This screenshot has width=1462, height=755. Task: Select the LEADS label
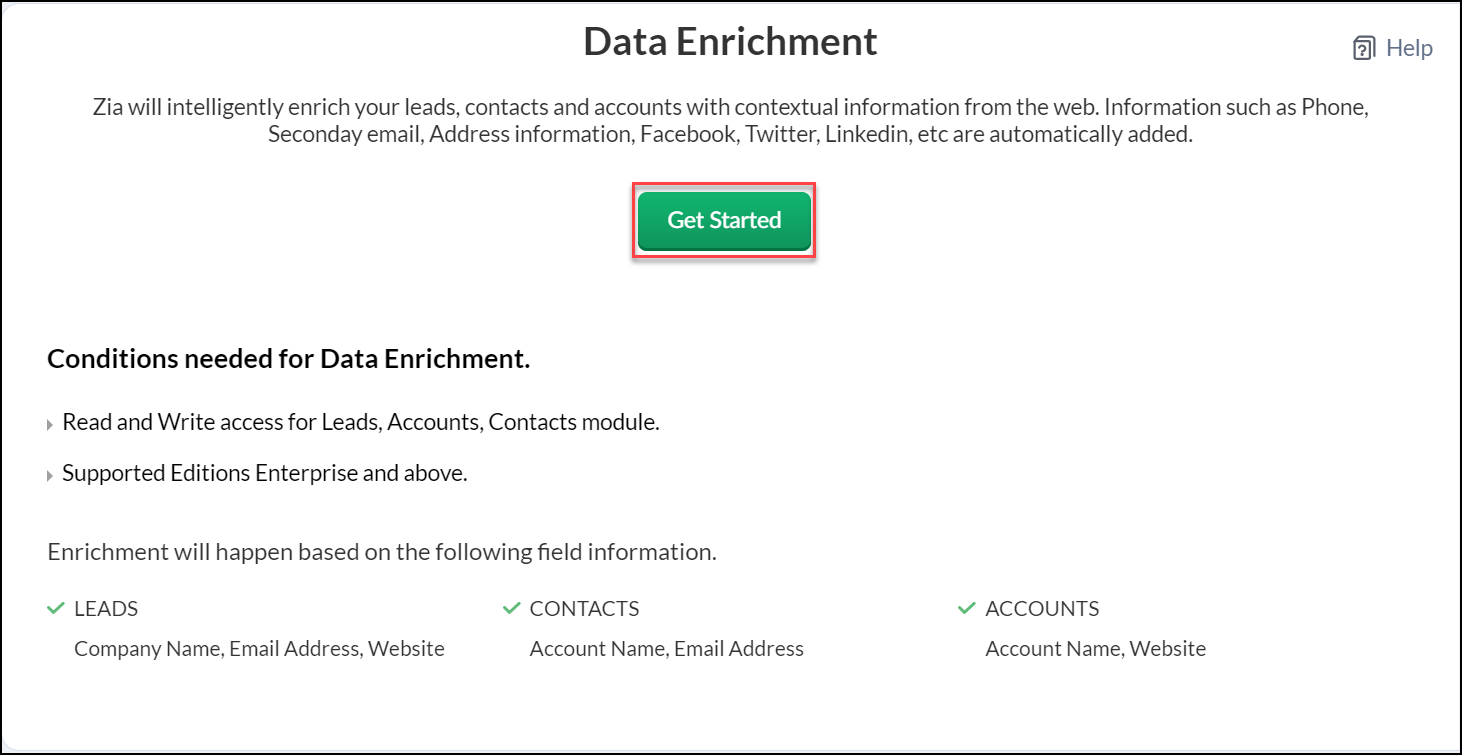106,609
